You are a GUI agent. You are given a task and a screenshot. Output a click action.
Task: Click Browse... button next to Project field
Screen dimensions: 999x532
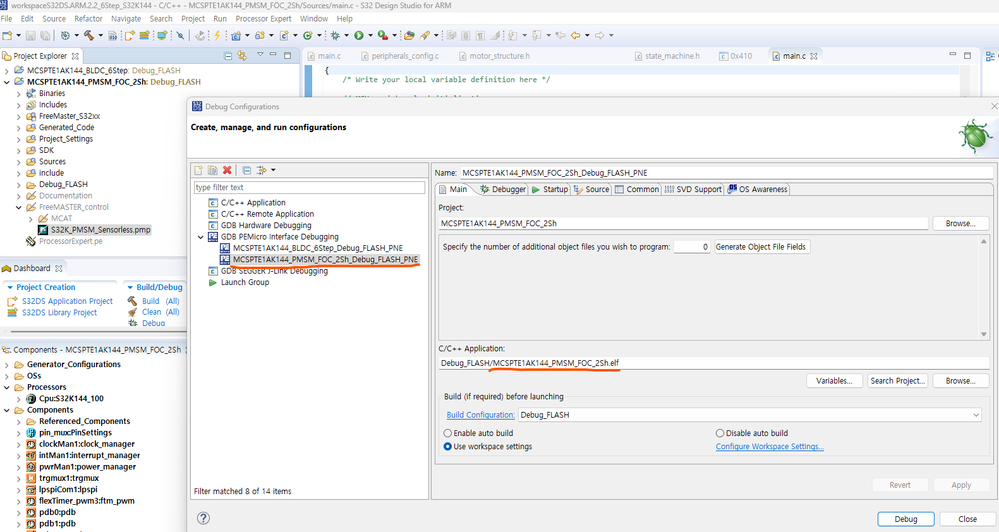coord(960,224)
